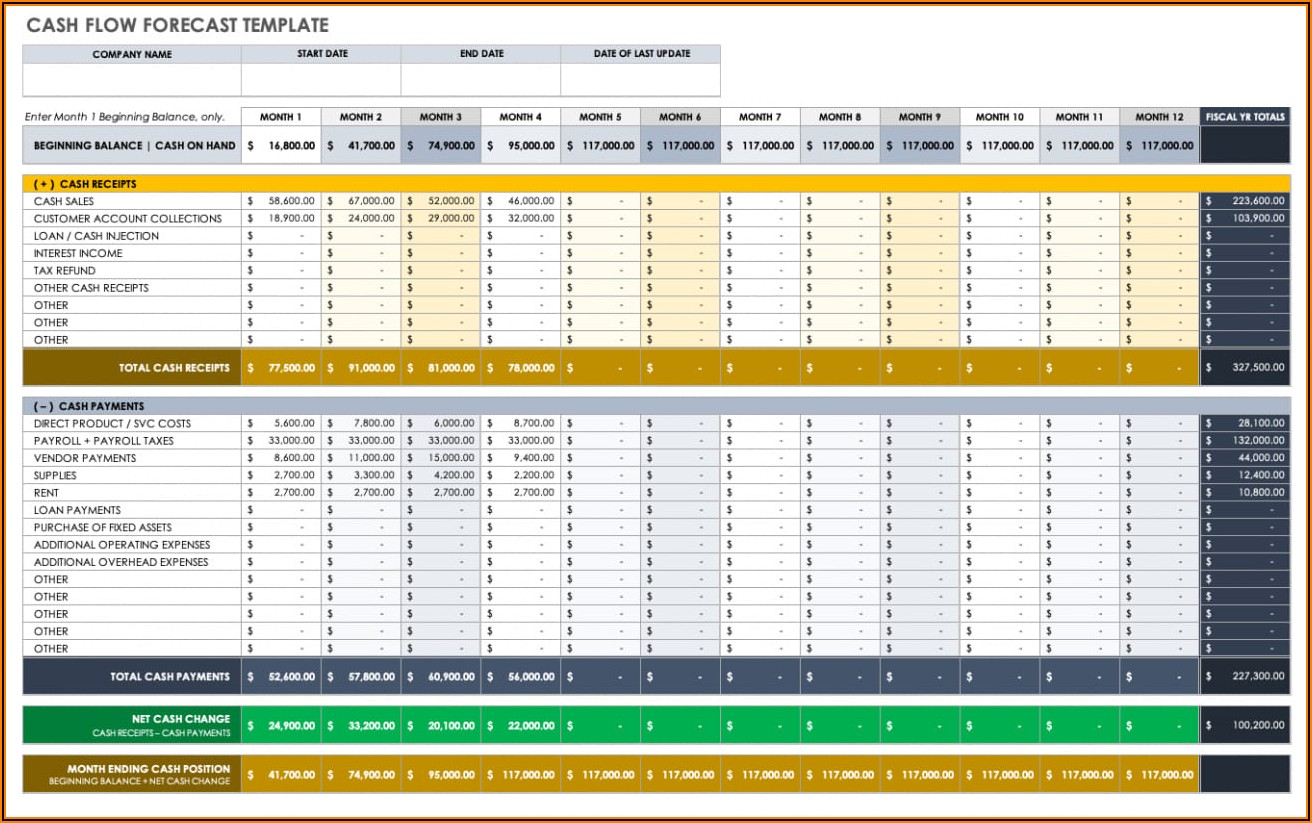
Task: Click the Month 3 Vendor Payments cell
Action: [441, 458]
